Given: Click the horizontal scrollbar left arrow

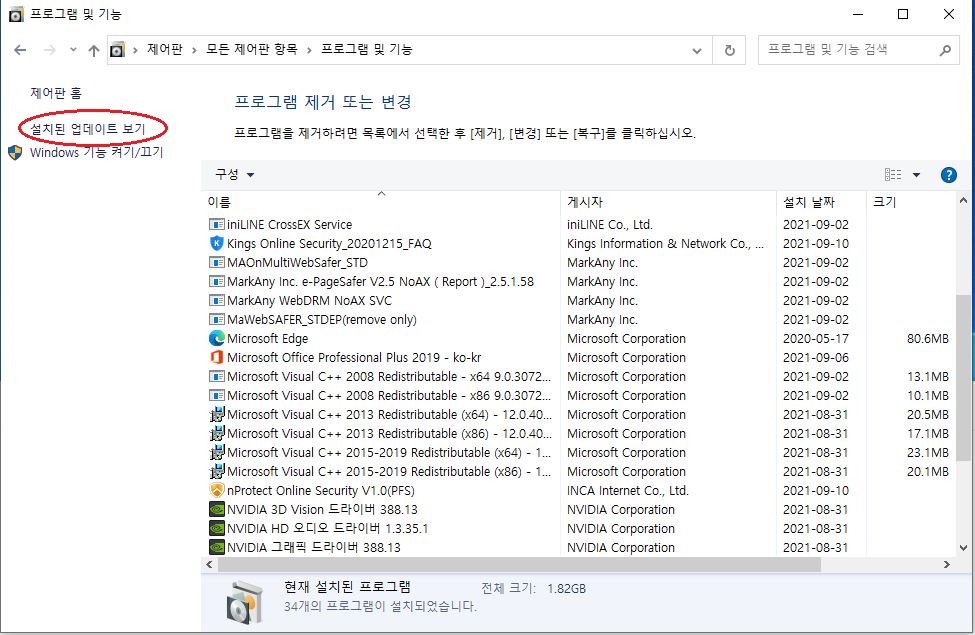Looking at the screenshot, I should pos(210,565).
